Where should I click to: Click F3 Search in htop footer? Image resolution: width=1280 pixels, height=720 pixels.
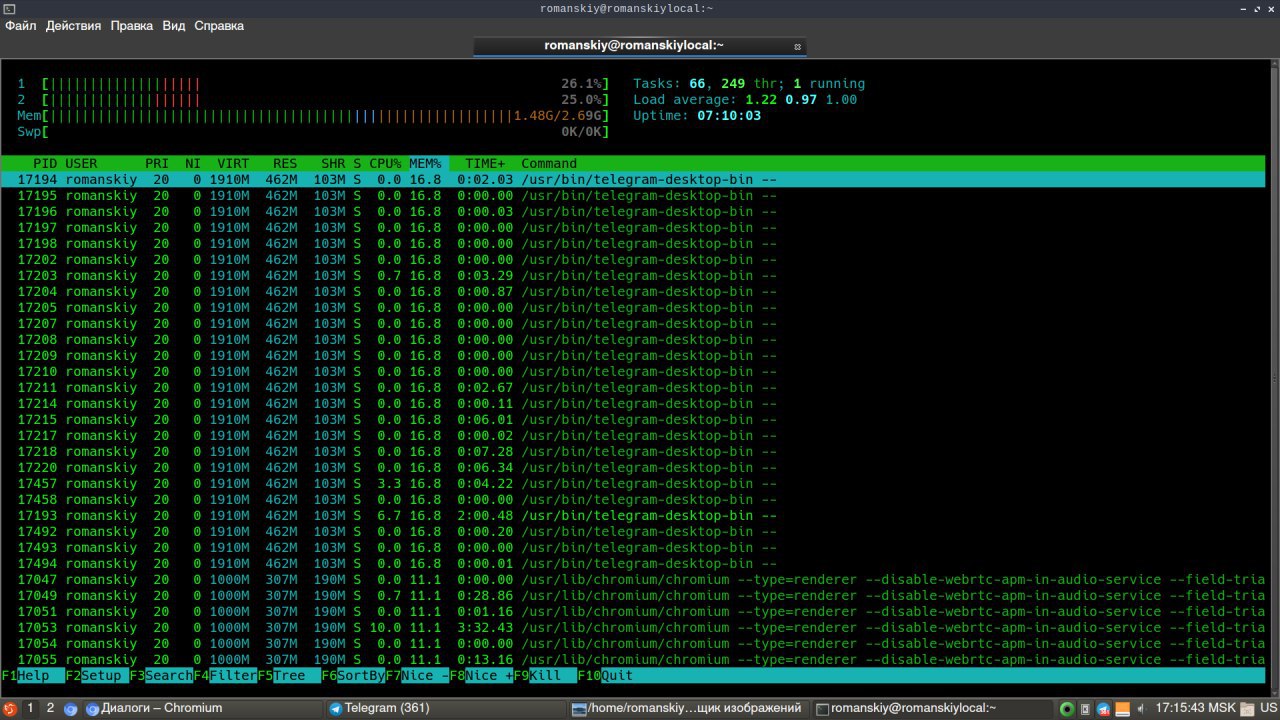(x=161, y=676)
